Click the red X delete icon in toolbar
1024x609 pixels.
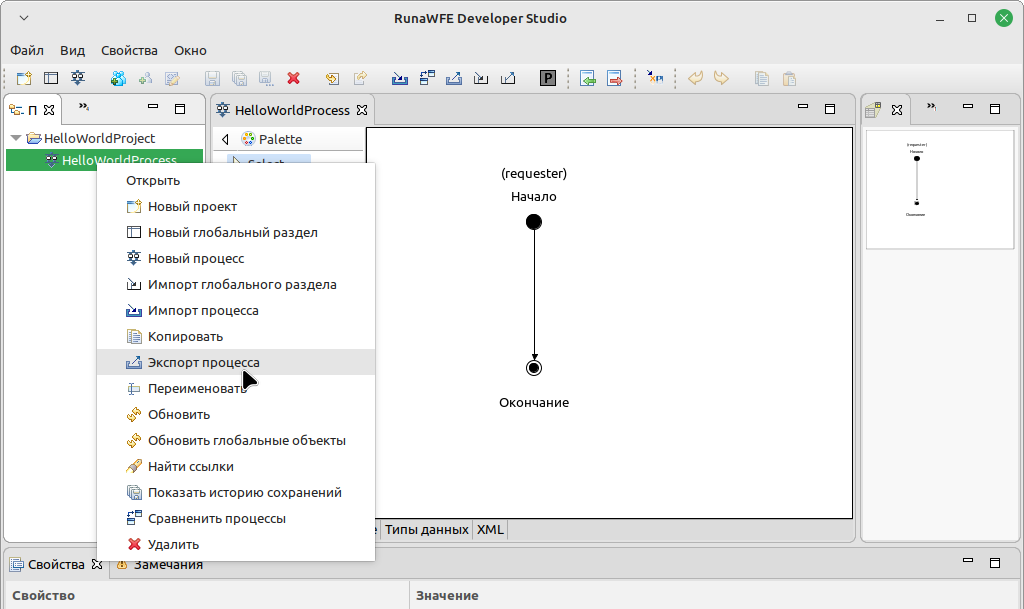click(x=293, y=78)
